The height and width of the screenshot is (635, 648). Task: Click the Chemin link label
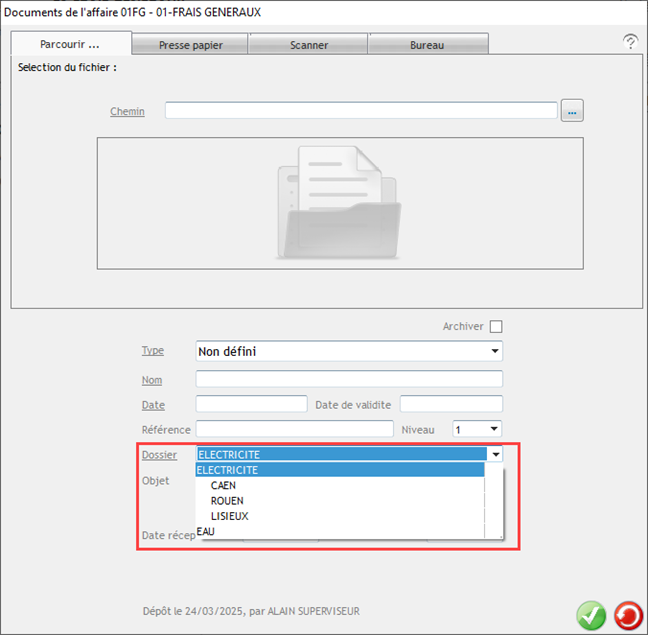point(127,111)
